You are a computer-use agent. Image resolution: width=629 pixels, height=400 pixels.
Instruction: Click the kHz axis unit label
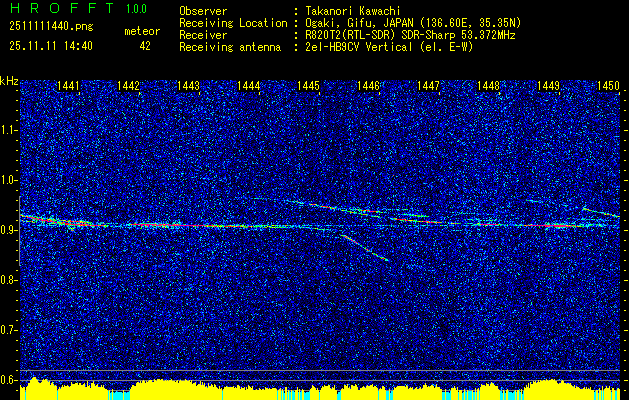pos(9,81)
